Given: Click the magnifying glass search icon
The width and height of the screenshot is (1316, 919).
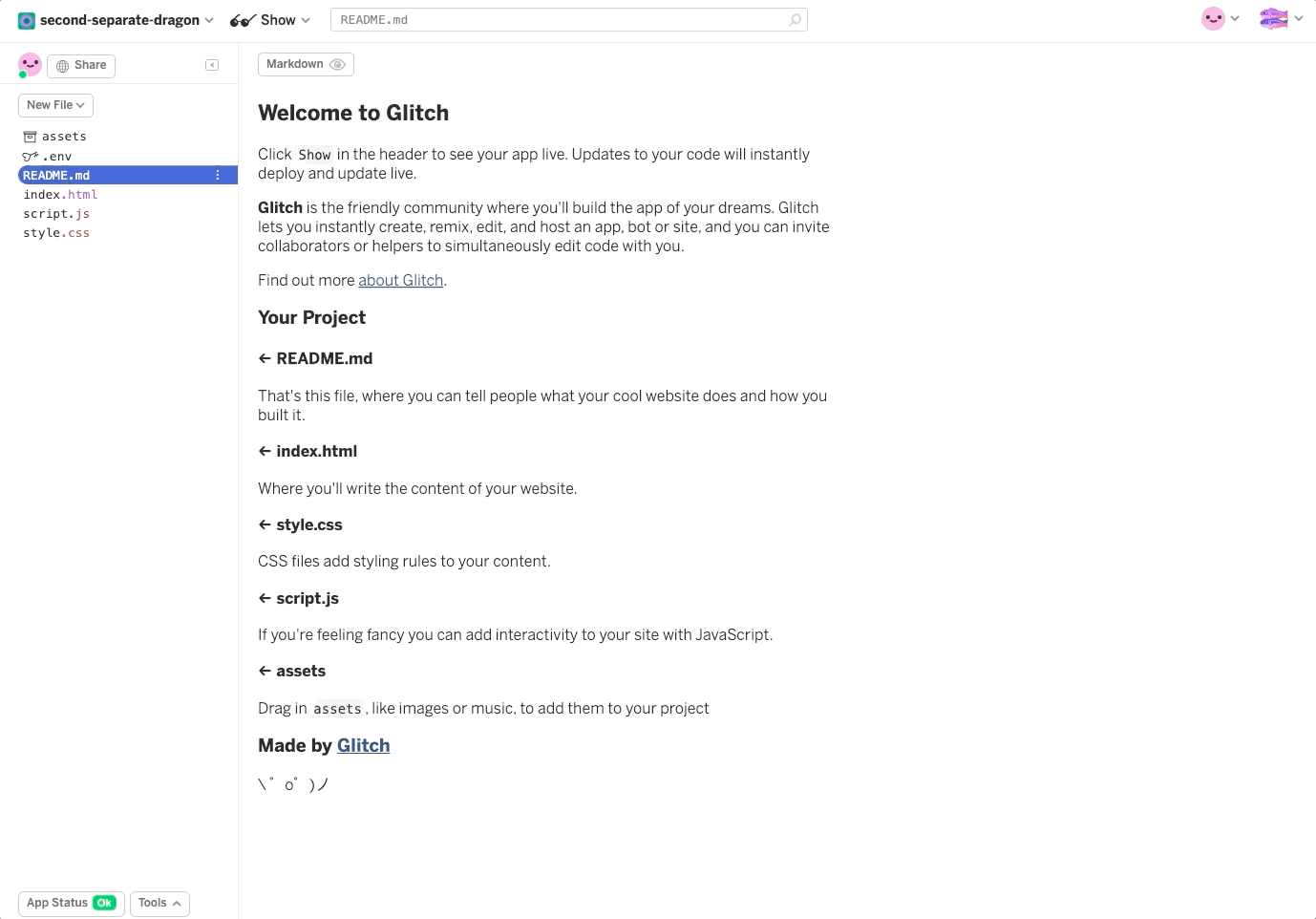Looking at the screenshot, I should click(x=795, y=20).
